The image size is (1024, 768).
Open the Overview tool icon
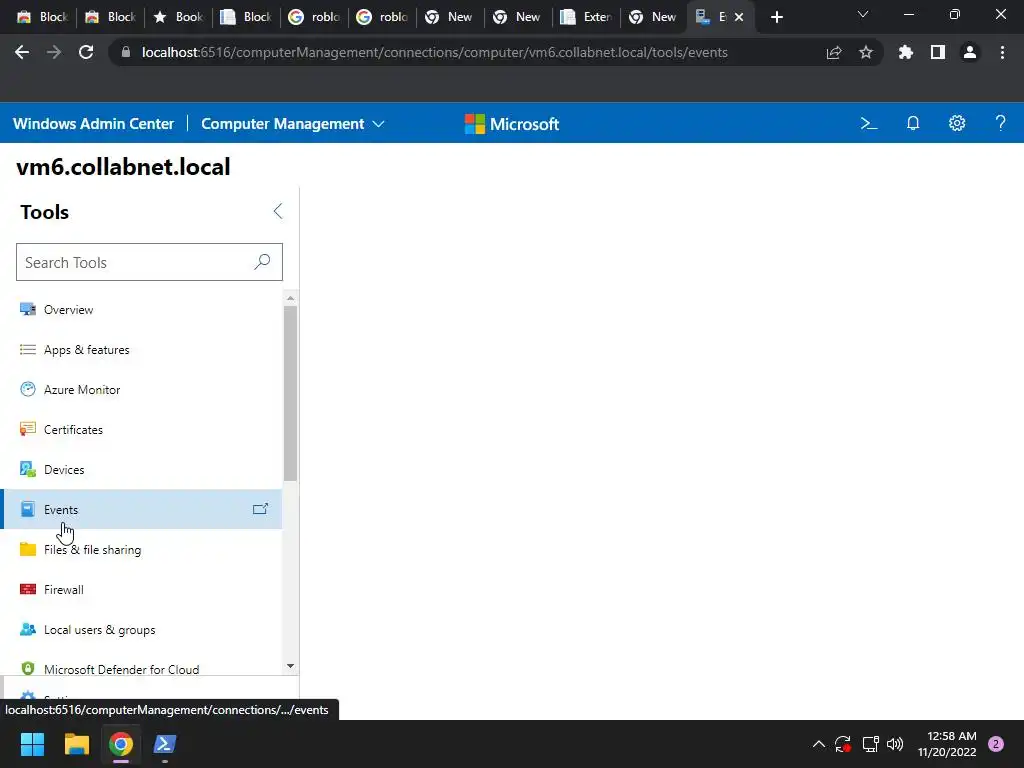[27, 310]
